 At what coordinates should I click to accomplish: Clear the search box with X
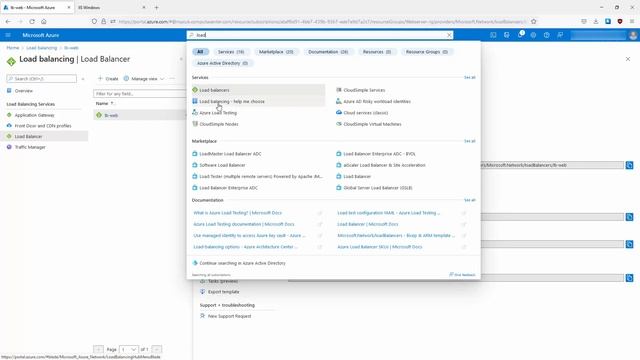tap(449, 35)
